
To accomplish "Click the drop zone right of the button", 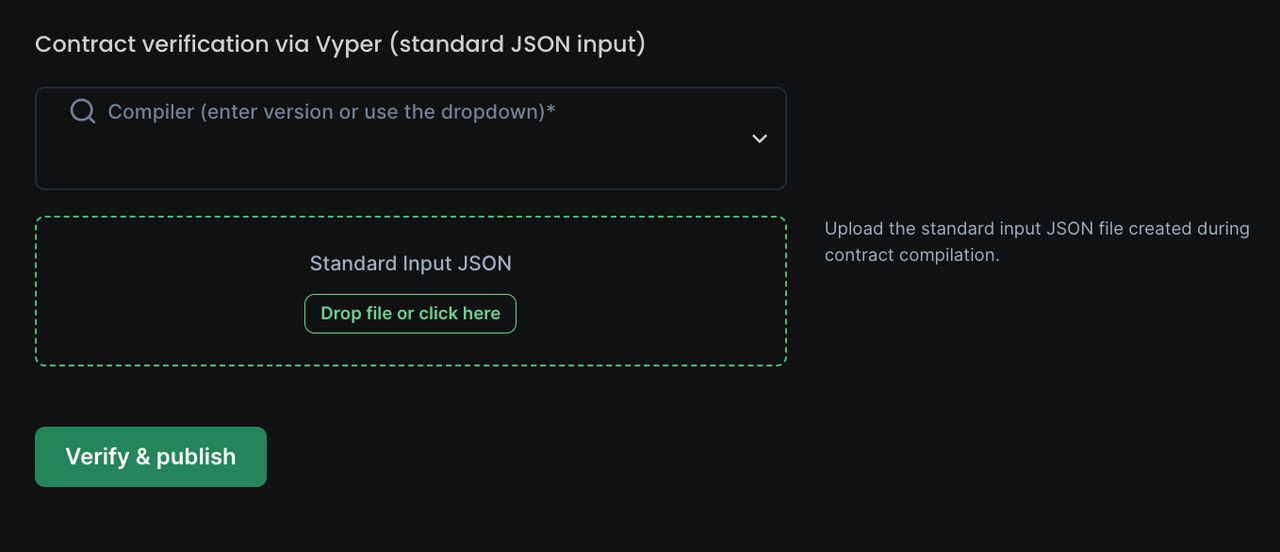I will (650, 314).
